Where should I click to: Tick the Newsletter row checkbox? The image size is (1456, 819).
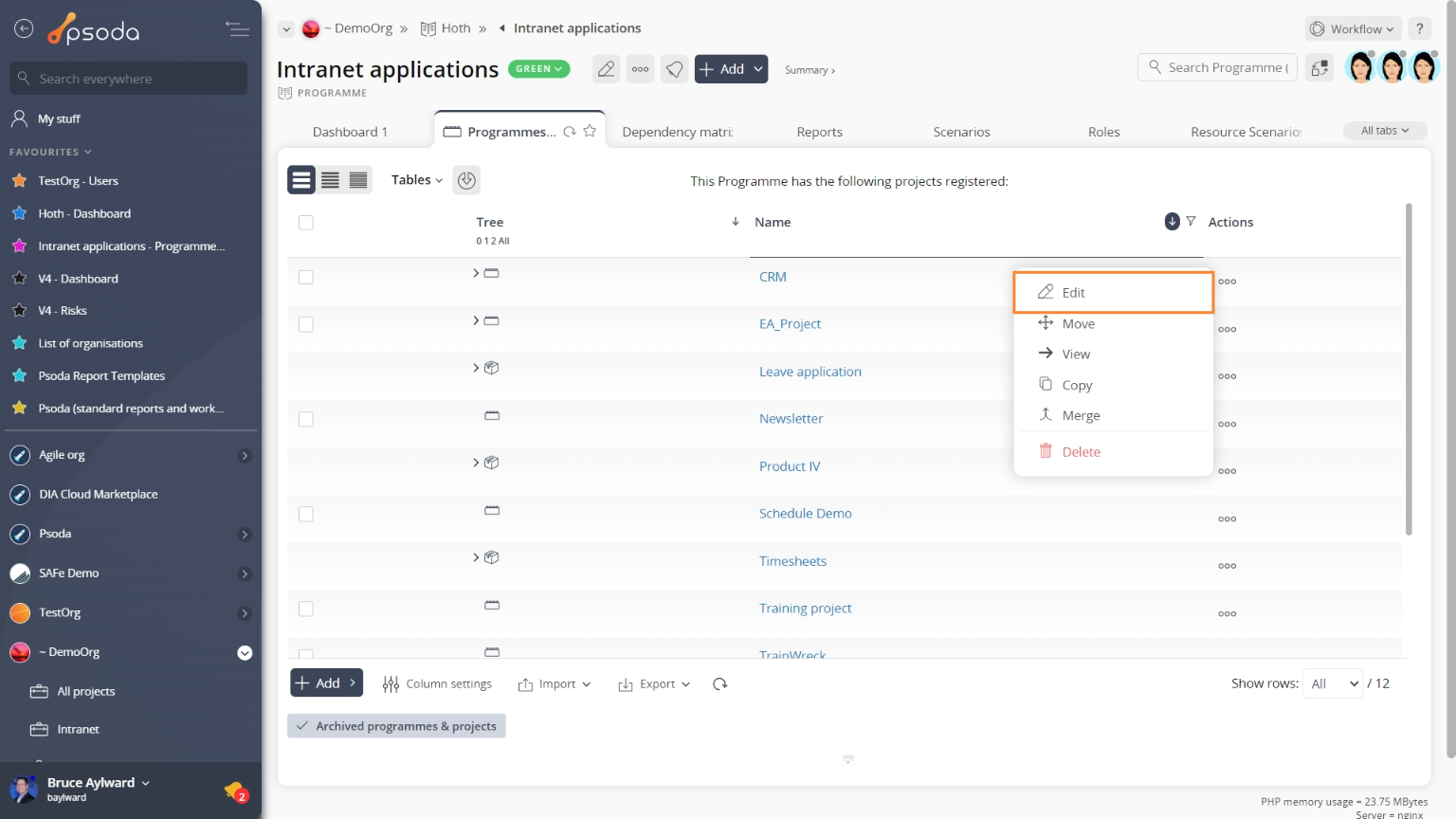pos(305,419)
